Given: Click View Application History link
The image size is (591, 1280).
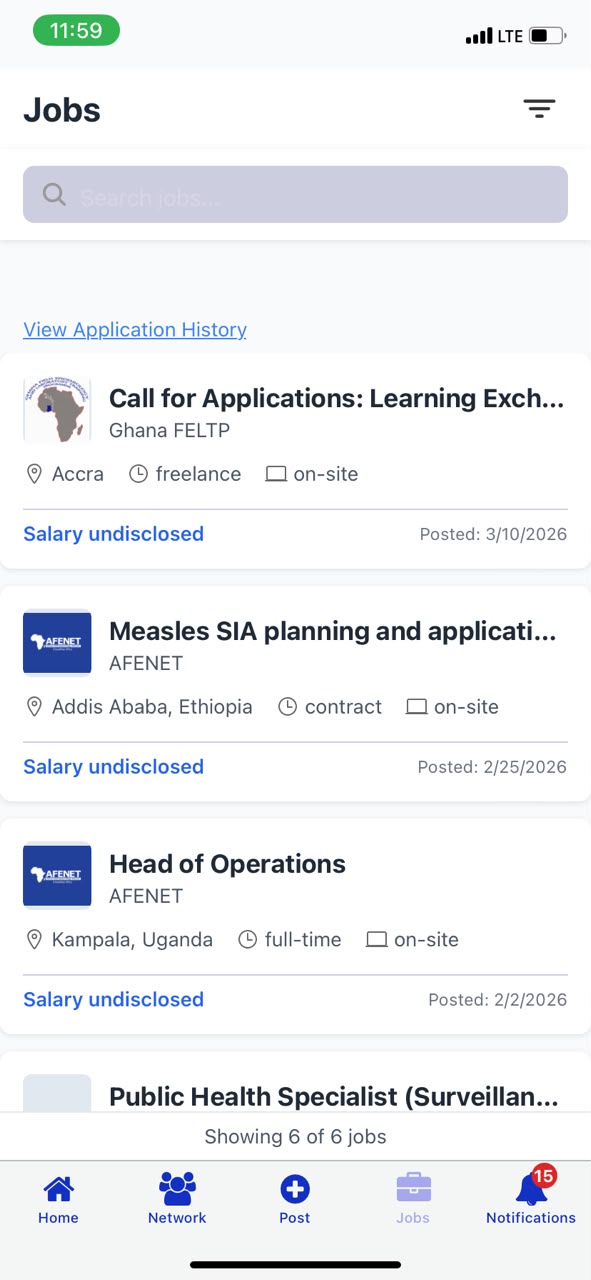Looking at the screenshot, I should [135, 329].
